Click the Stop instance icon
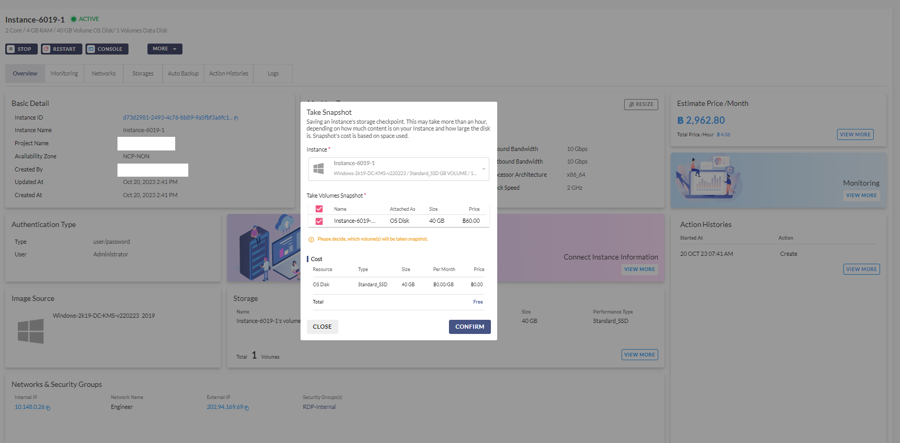 12,49
